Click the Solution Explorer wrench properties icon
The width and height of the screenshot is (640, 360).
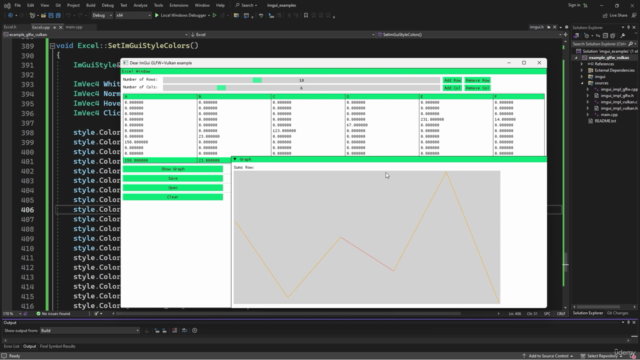tap(622, 36)
